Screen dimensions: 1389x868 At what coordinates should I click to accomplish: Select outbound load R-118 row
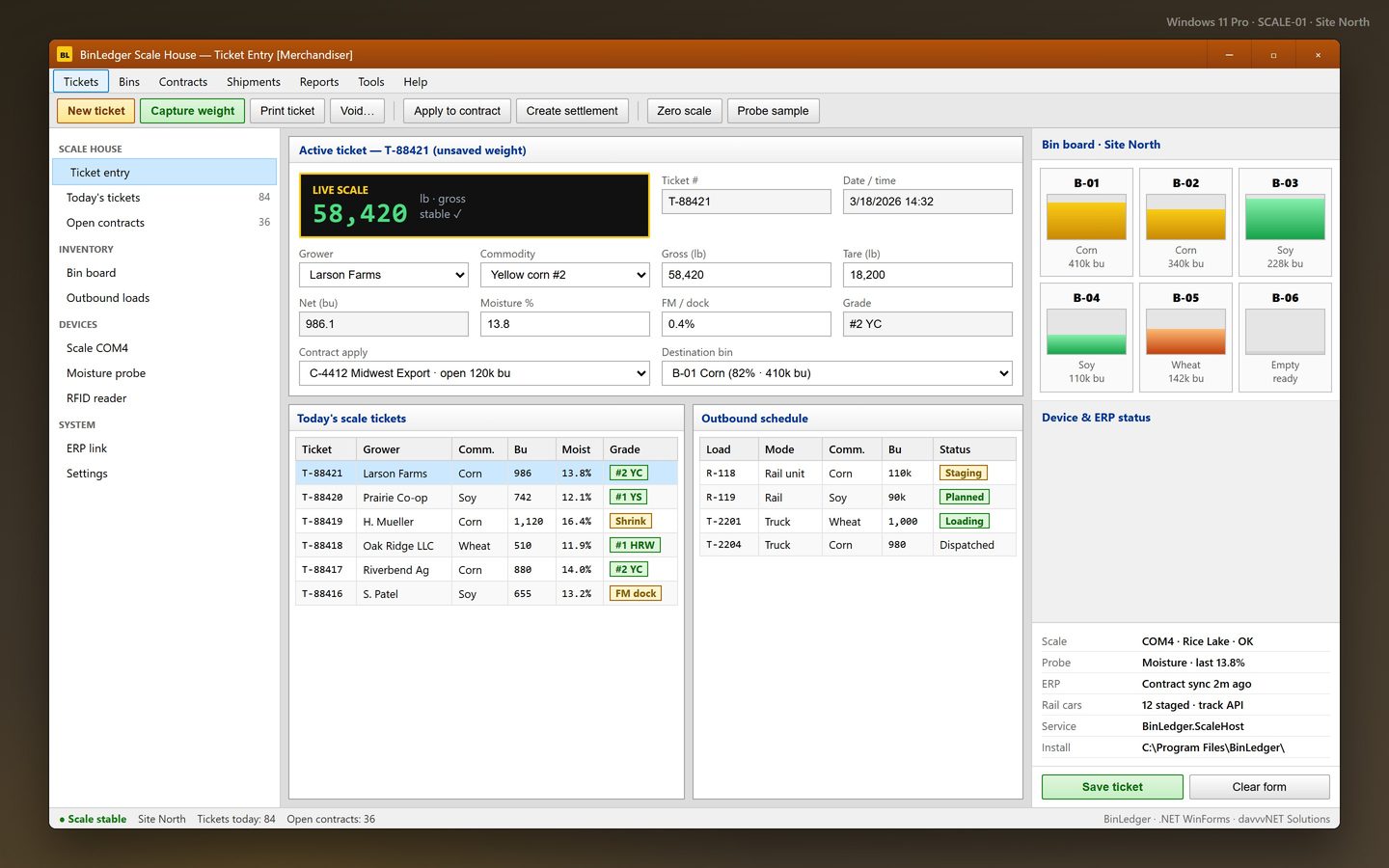(x=858, y=474)
